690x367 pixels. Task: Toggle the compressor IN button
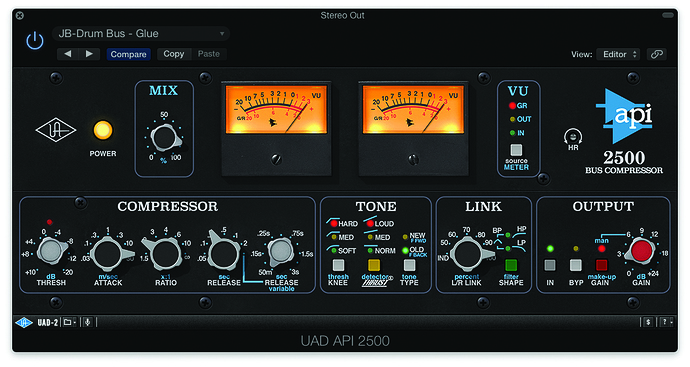click(550, 265)
